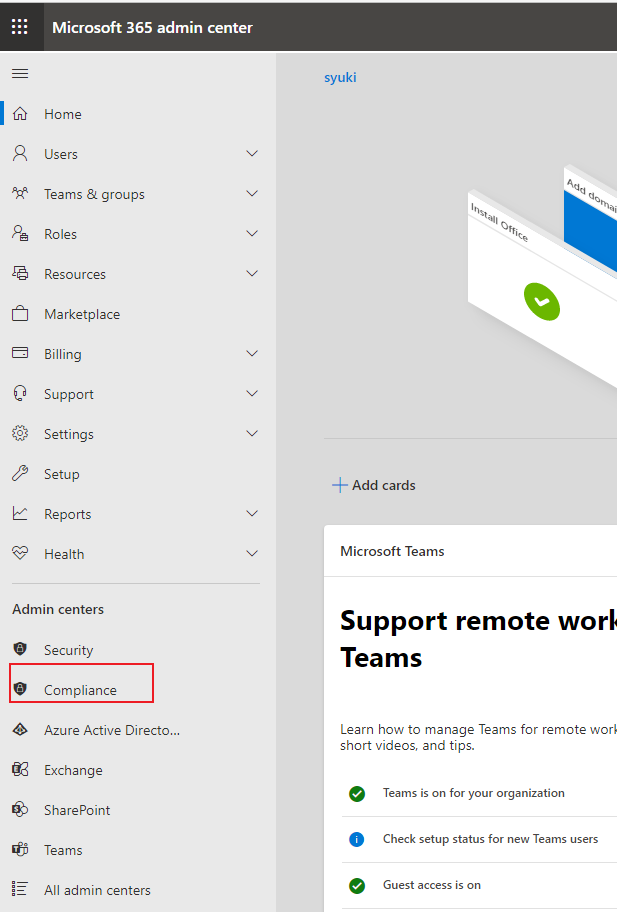This screenshot has width=617, height=912.
Task: Click green check beside Teams is on
Action: tap(356, 793)
